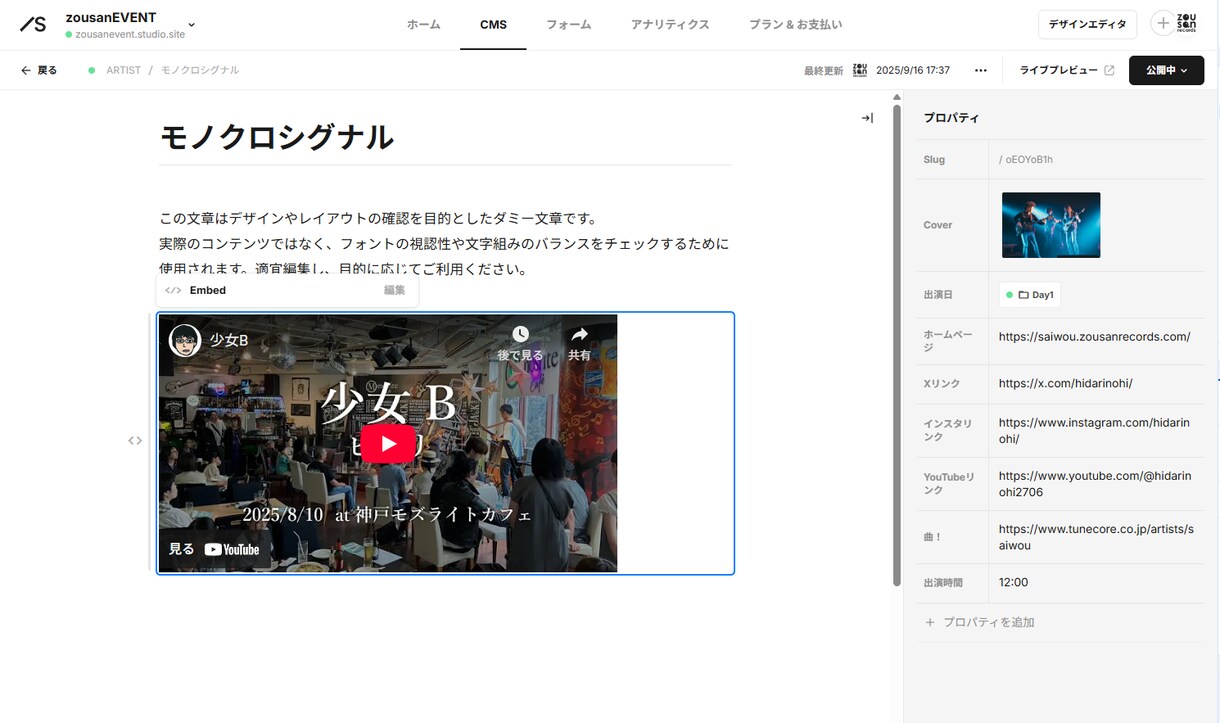The image size is (1220, 723).
Task: Open ライブプレビュー in new window
Action: click(x=1067, y=70)
